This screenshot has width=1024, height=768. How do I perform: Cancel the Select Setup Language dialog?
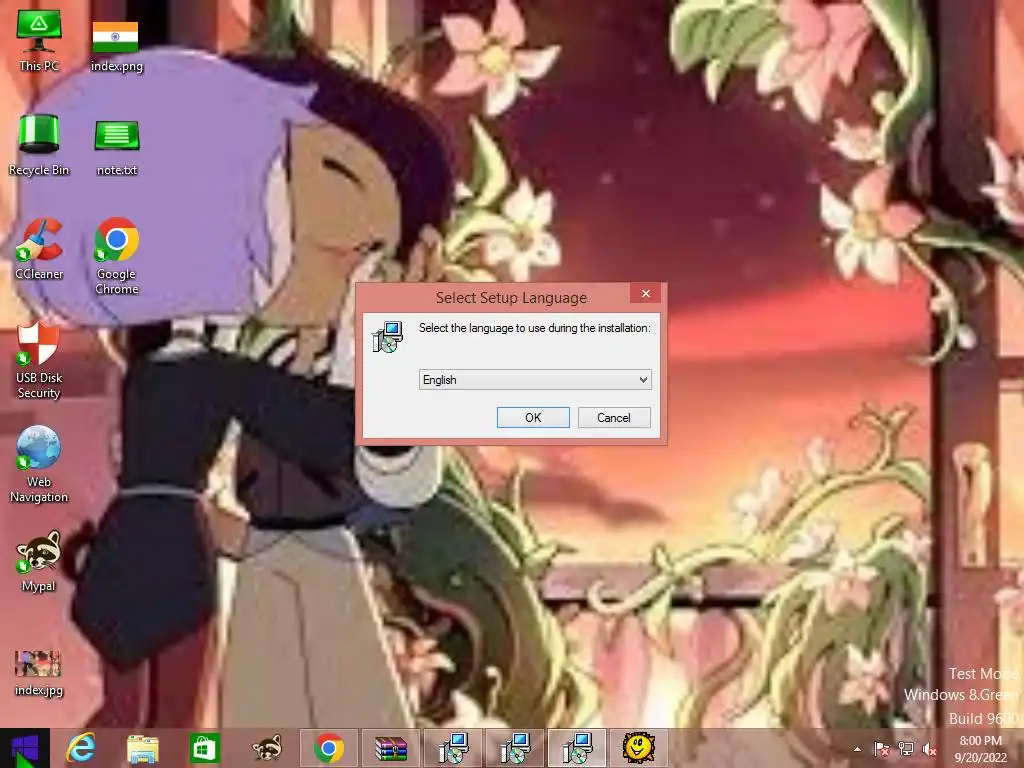point(614,418)
